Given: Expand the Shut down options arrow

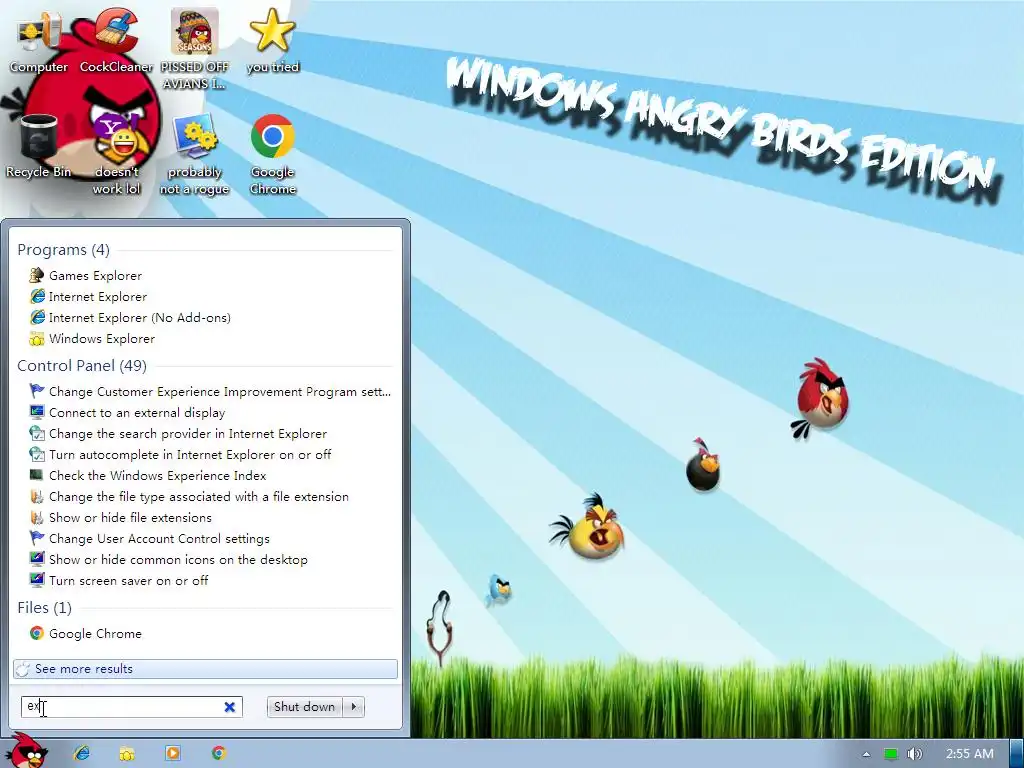Looking at the screenshot, I should [x=353, y=707].
